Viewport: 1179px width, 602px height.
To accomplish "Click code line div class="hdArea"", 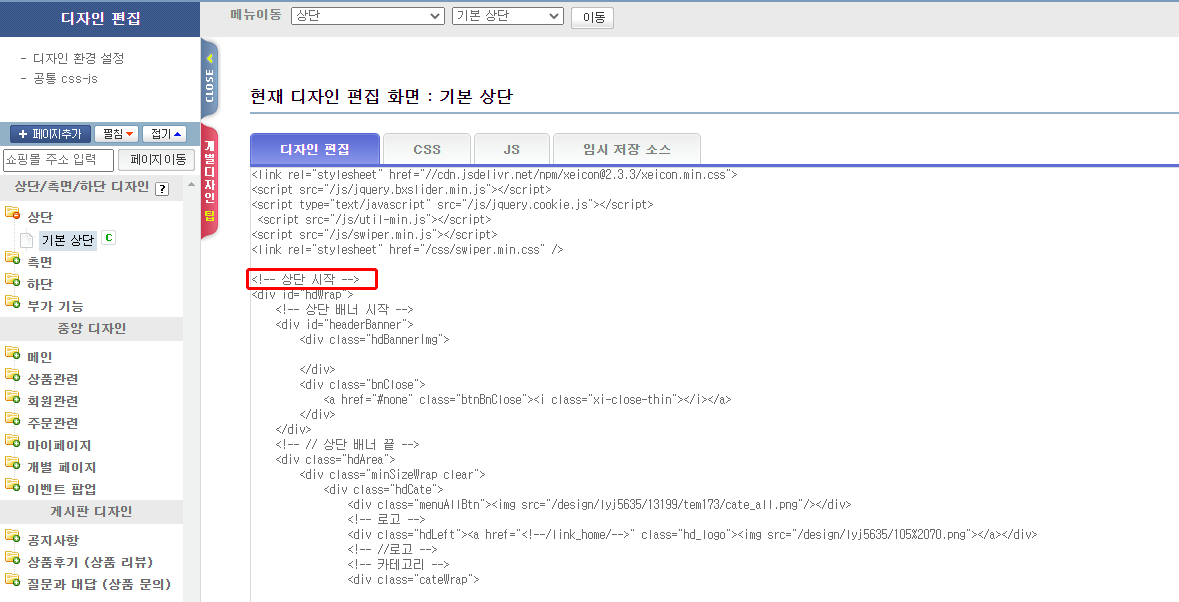I will click(x=335, y=459).
